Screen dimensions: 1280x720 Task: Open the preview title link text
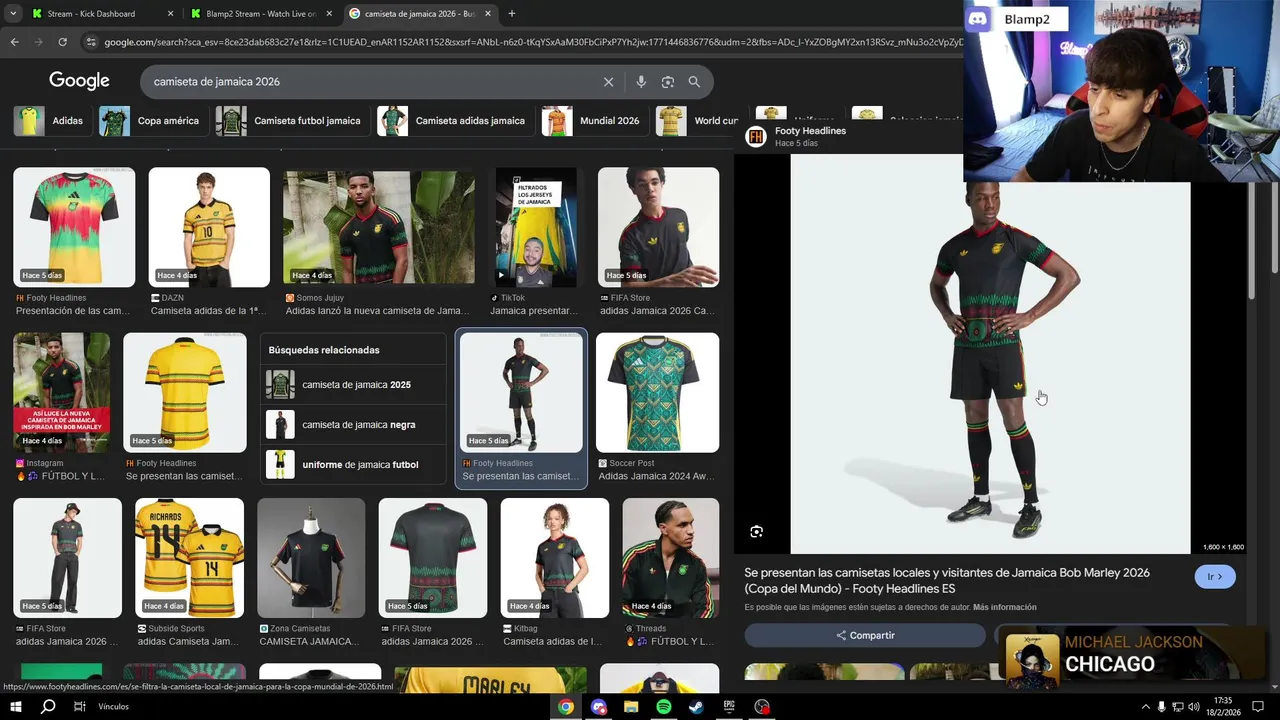point(947,581)
